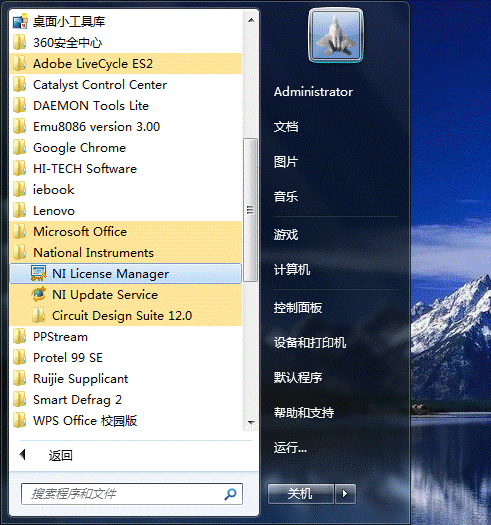Click the Adobe LiveCycle ES2 folder icon
This screenshot has width=491, height=525.
click(x=20, y=64)
